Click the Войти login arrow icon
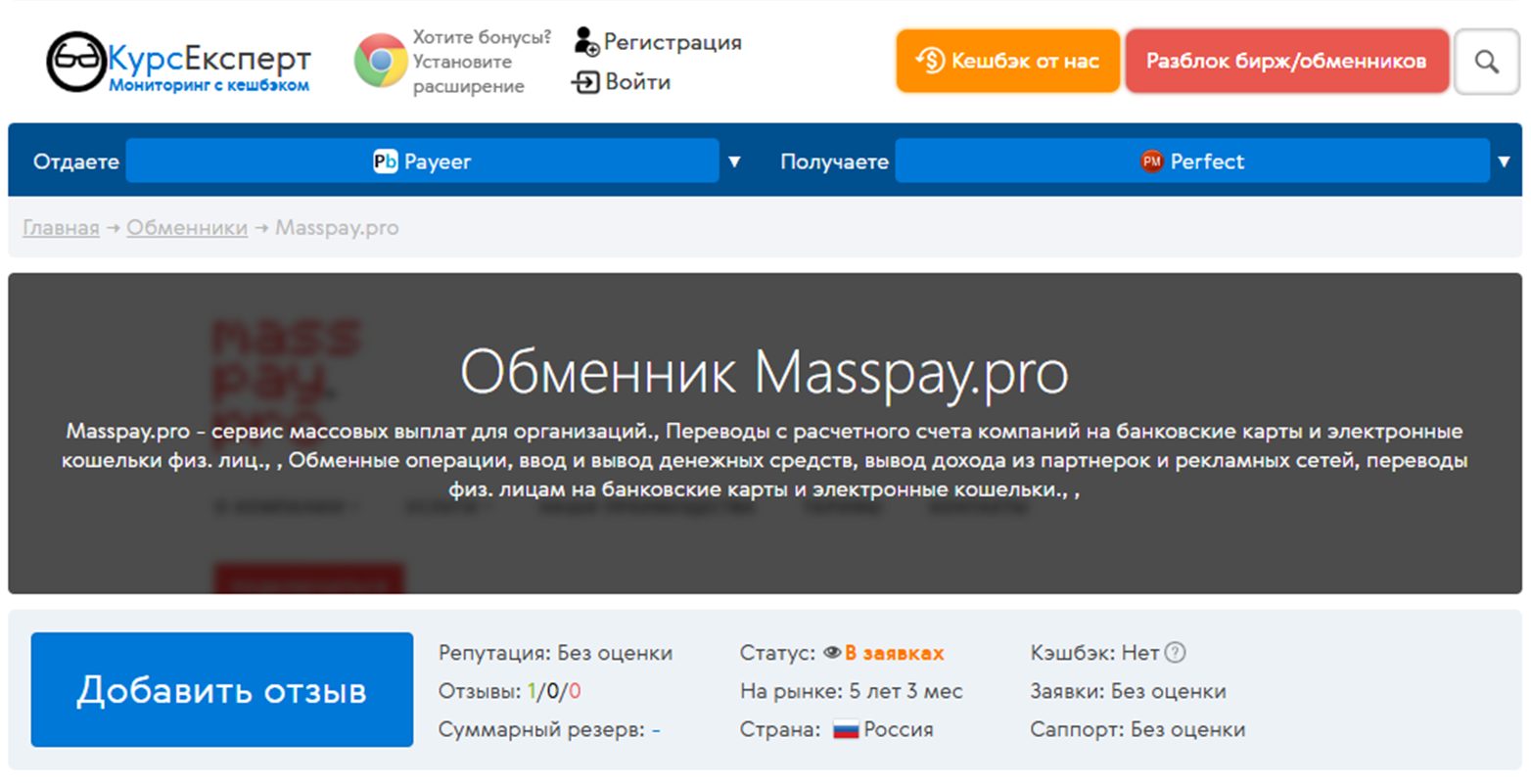This screenshot has width=1531, height=784. [587, 81]
